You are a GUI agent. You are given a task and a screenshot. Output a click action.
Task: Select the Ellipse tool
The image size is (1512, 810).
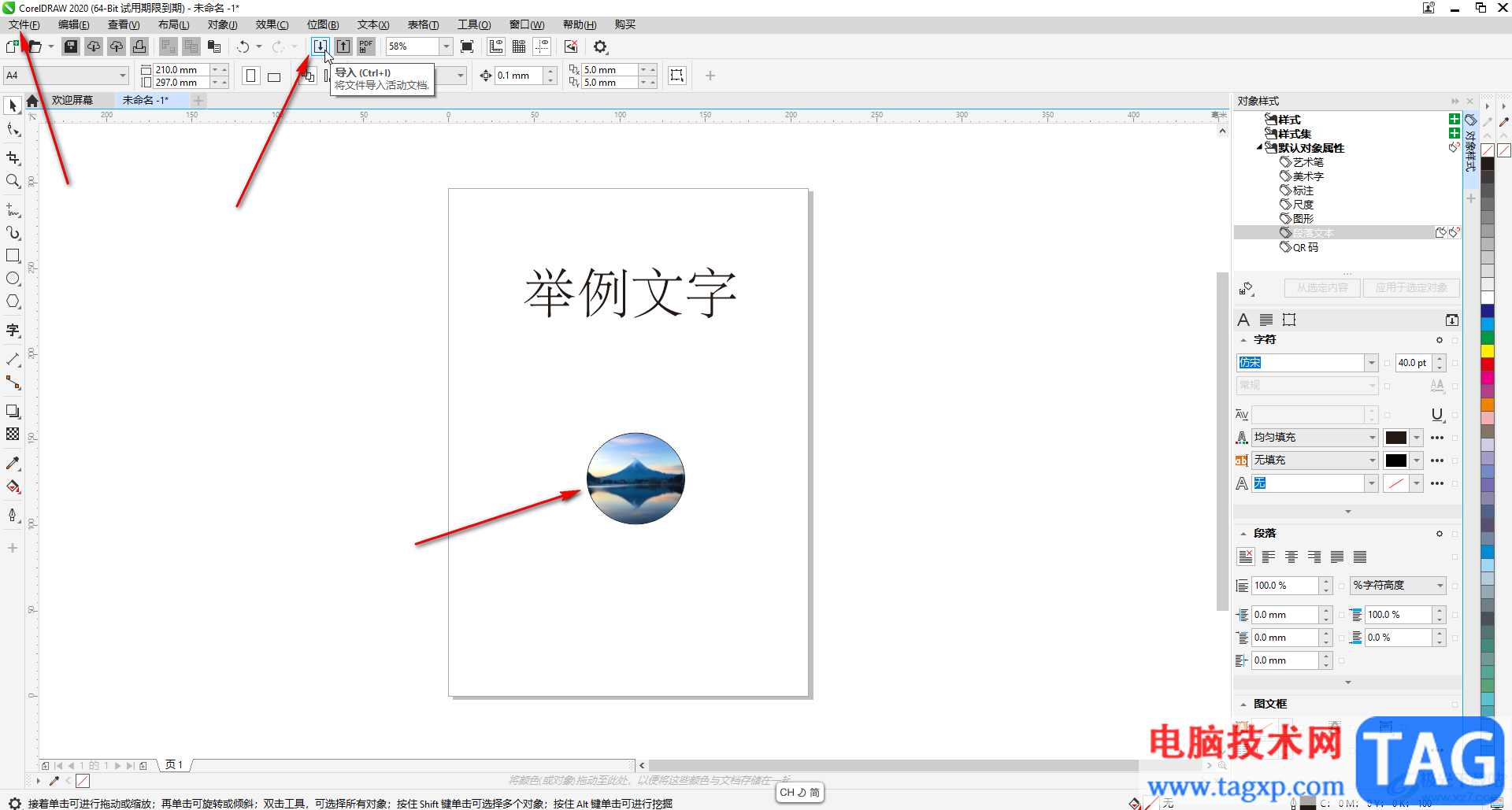point(13,279)
